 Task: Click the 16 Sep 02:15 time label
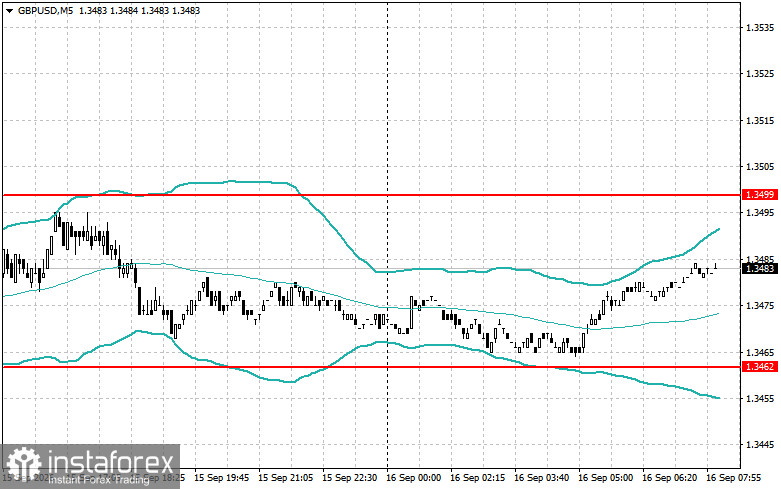pyautogui.click(x=477, y=478)
